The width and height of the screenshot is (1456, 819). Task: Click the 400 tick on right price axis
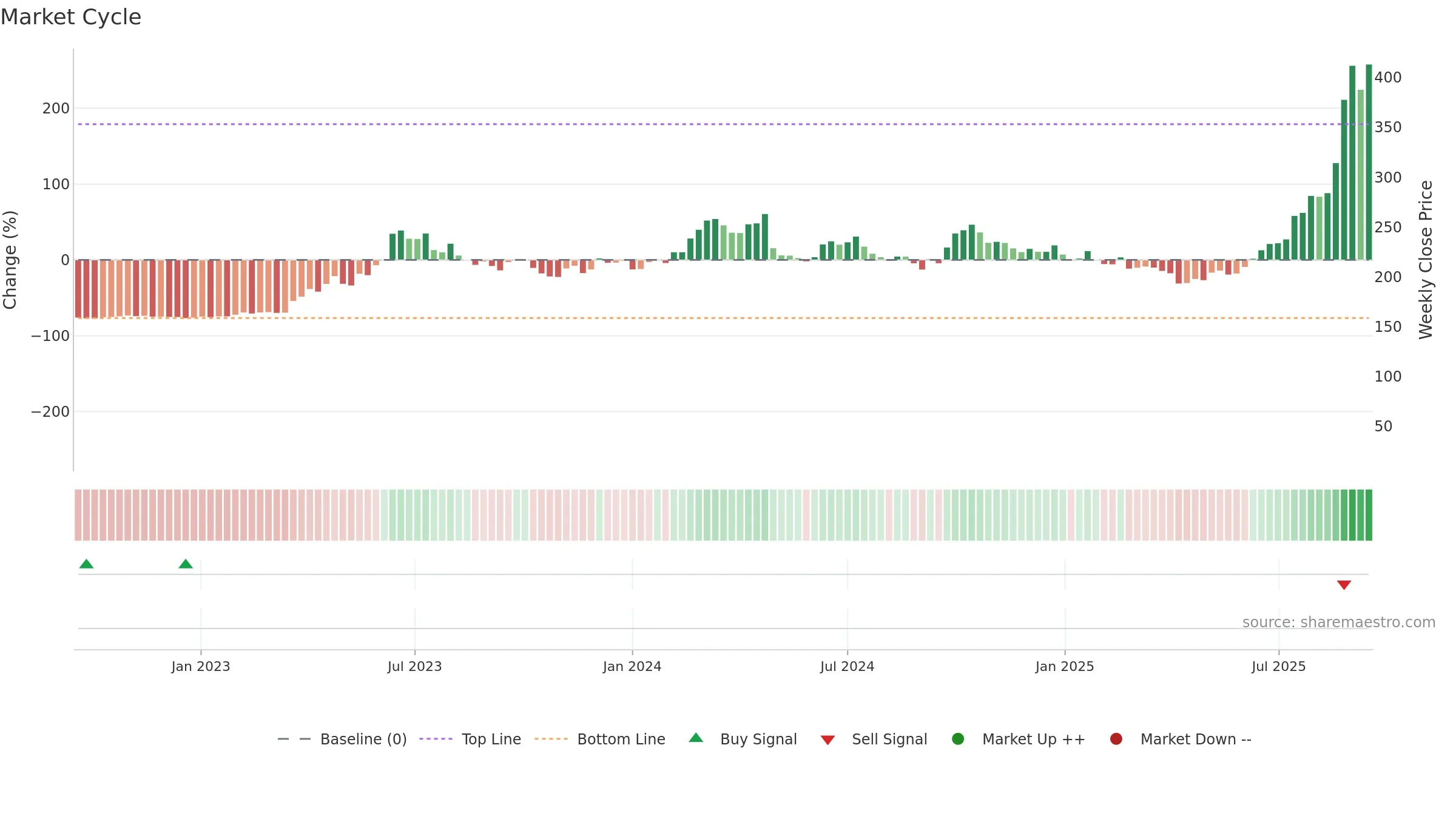pyautogui.click(x=1388, y=78)
